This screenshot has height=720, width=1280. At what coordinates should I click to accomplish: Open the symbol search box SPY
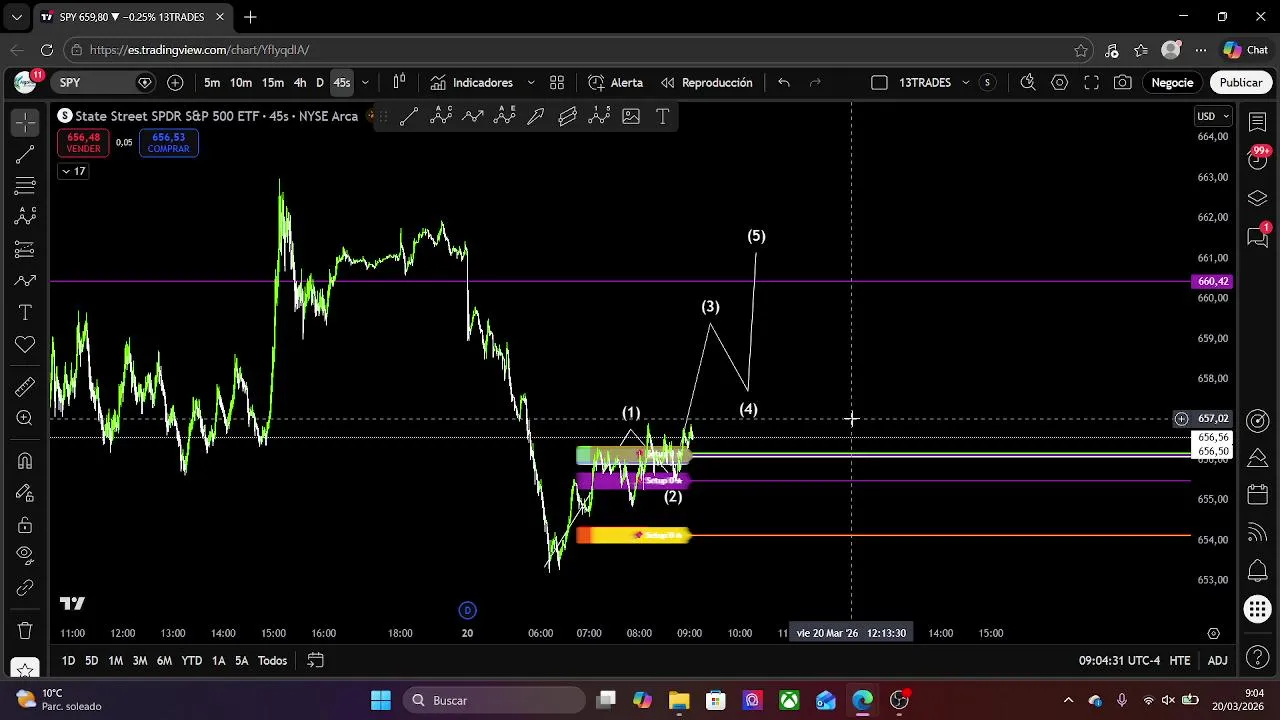pos(105,83)
